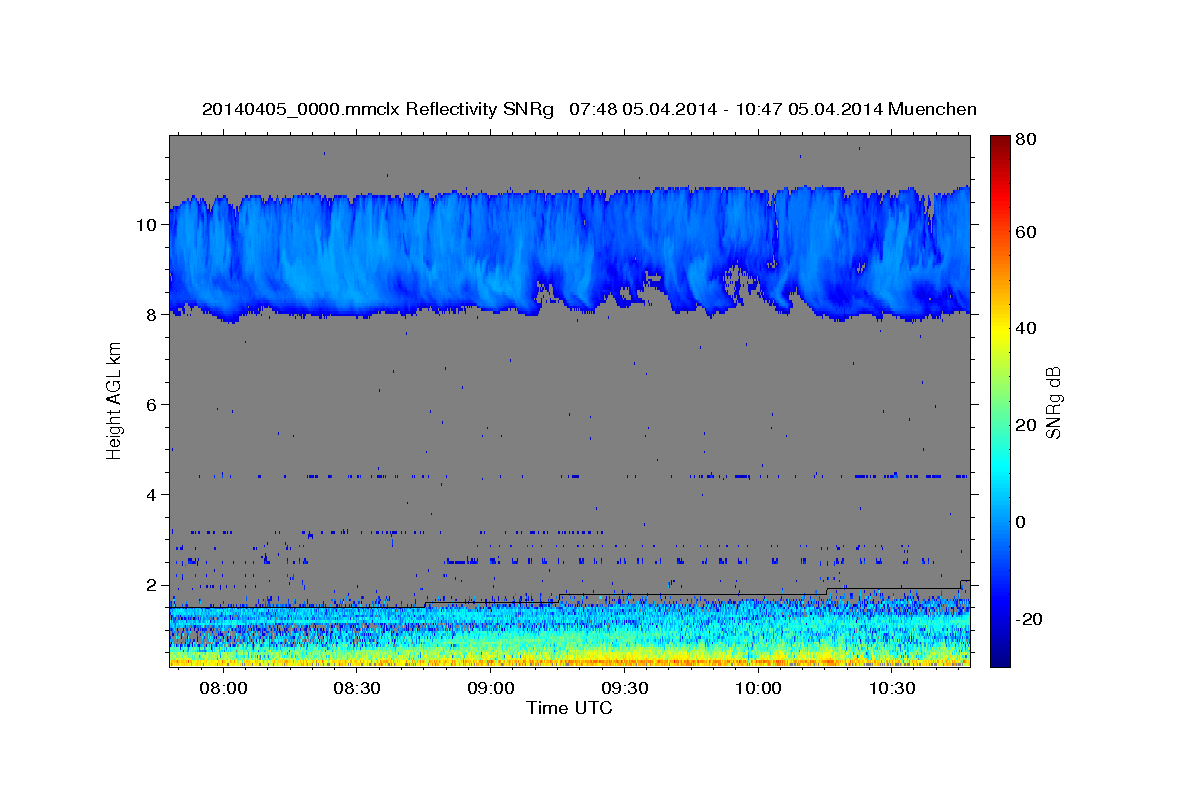The height and width of the screenshot is (800, 1200).
Task: Click the plot title text "20140405_0000.mmclx Reflectivity SNRg"
Action: tap(378, 109)
